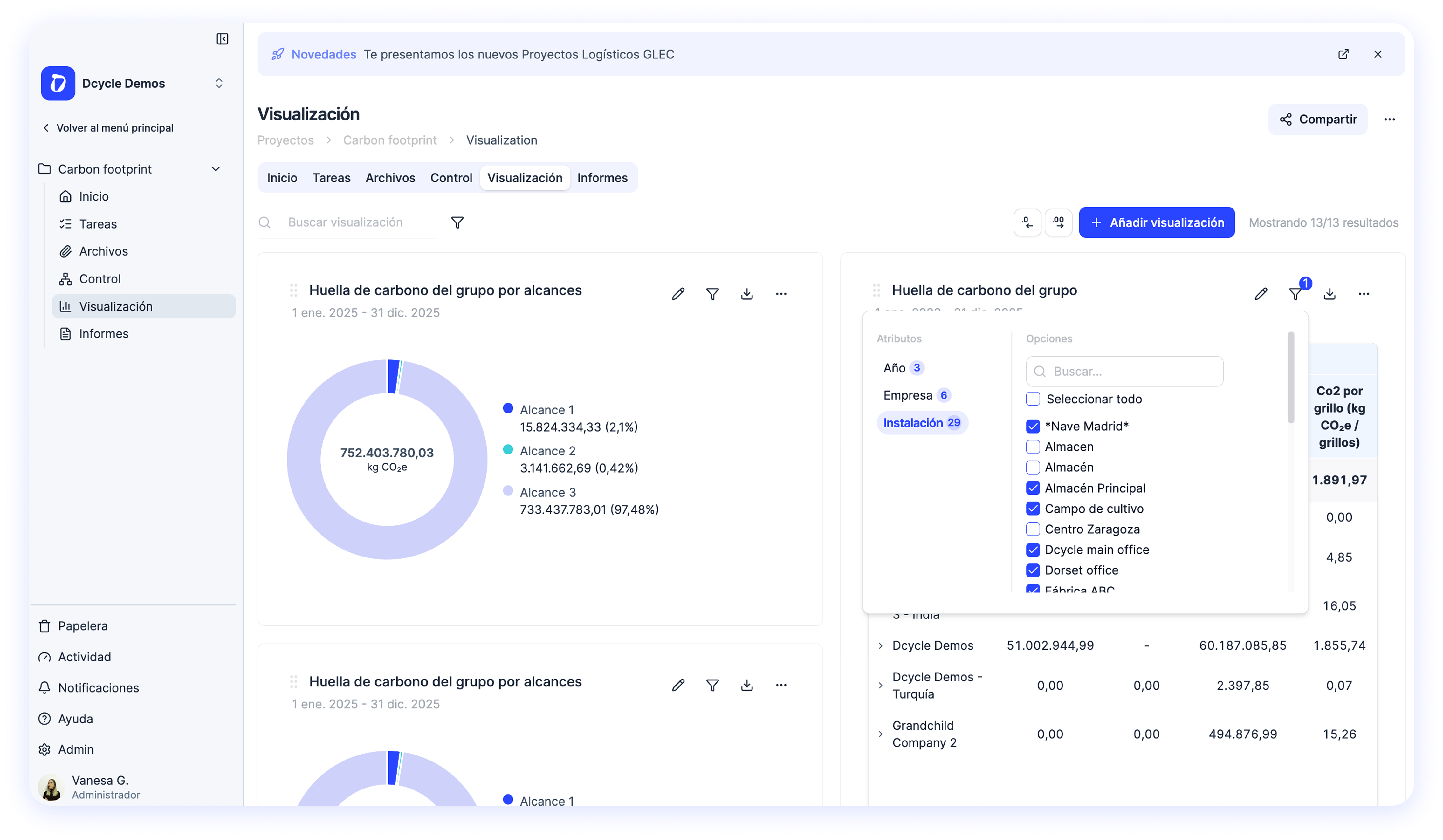Expand the Grandchild Company 2 row
The height and width of the screenshot is (840, 1443).
coord(880,734)
